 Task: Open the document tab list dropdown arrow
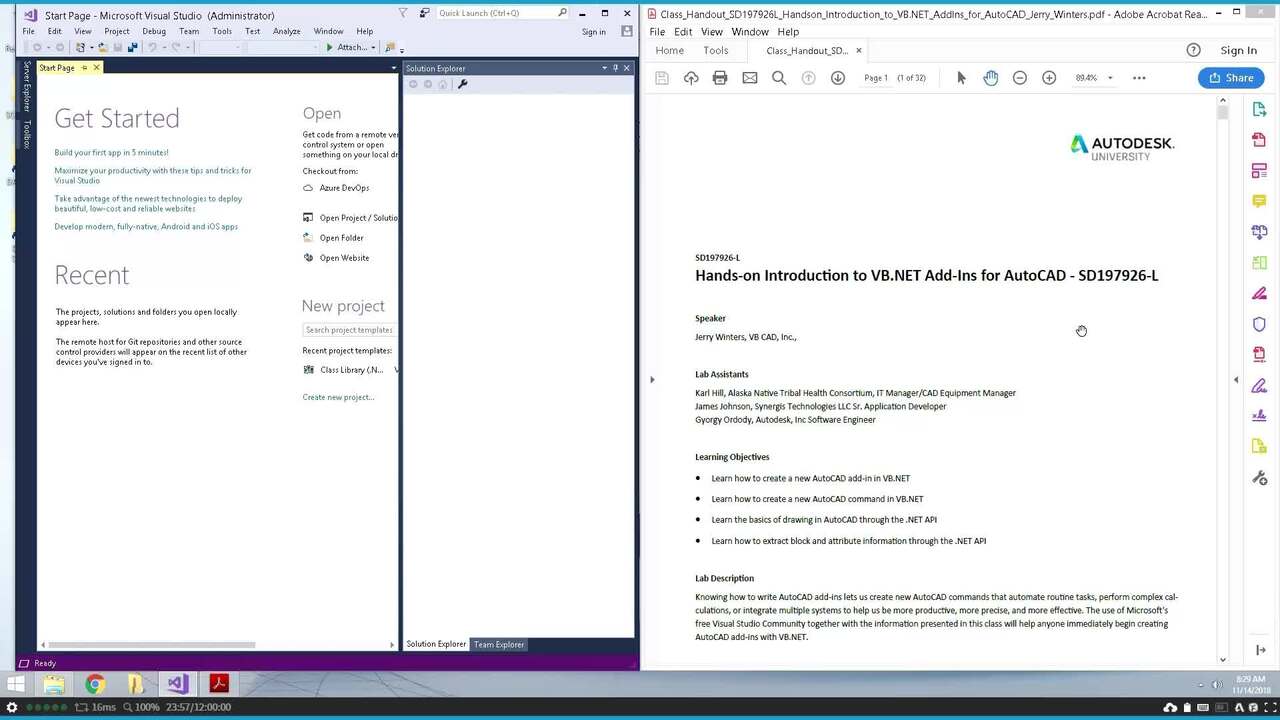click(x=394, y=68)
